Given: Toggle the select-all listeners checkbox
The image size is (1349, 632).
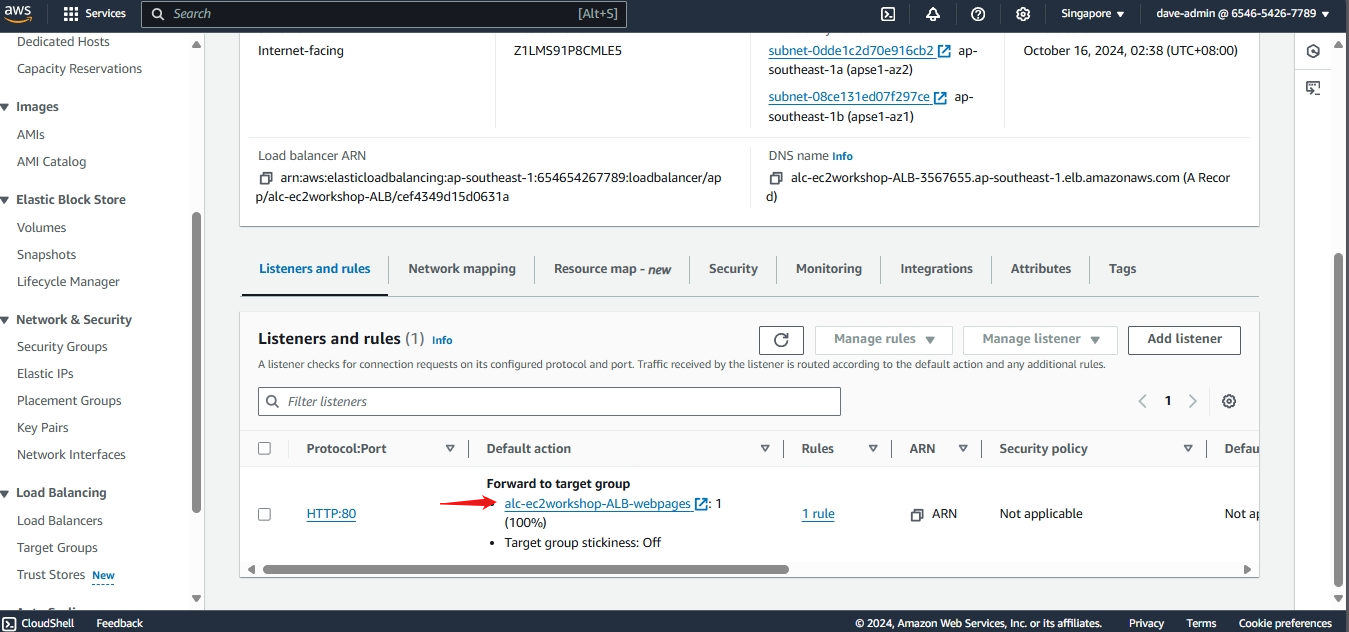Looking at the screenshot, I should click(264, 448).
